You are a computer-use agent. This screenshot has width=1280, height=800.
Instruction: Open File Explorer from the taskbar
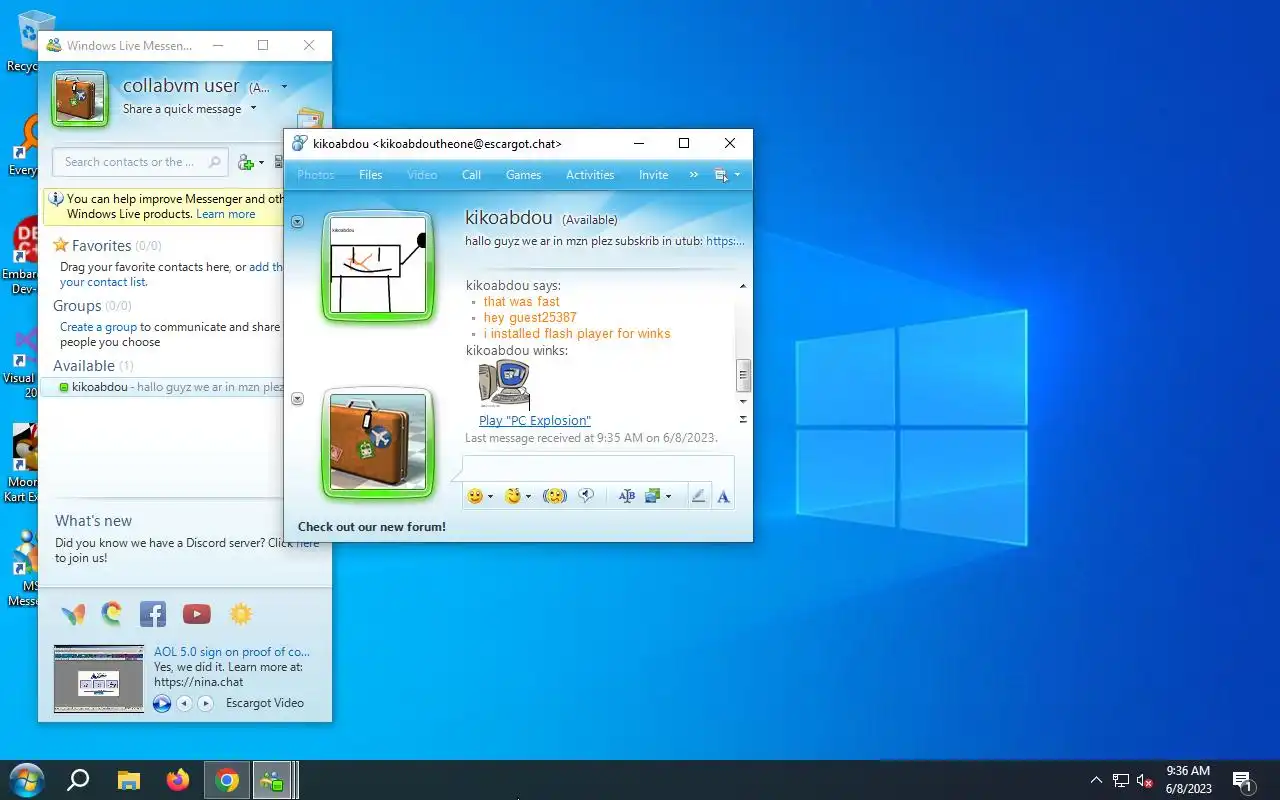pyautogui.click(x=129, y=780)
